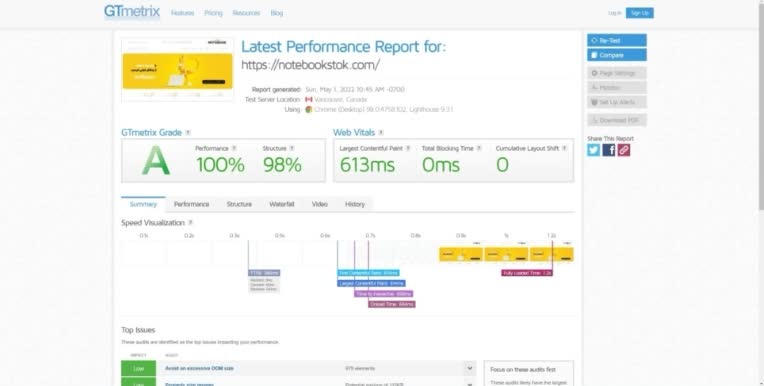764x386 pixels.
Task: Click the Log In link
Action: coord(614,13)
